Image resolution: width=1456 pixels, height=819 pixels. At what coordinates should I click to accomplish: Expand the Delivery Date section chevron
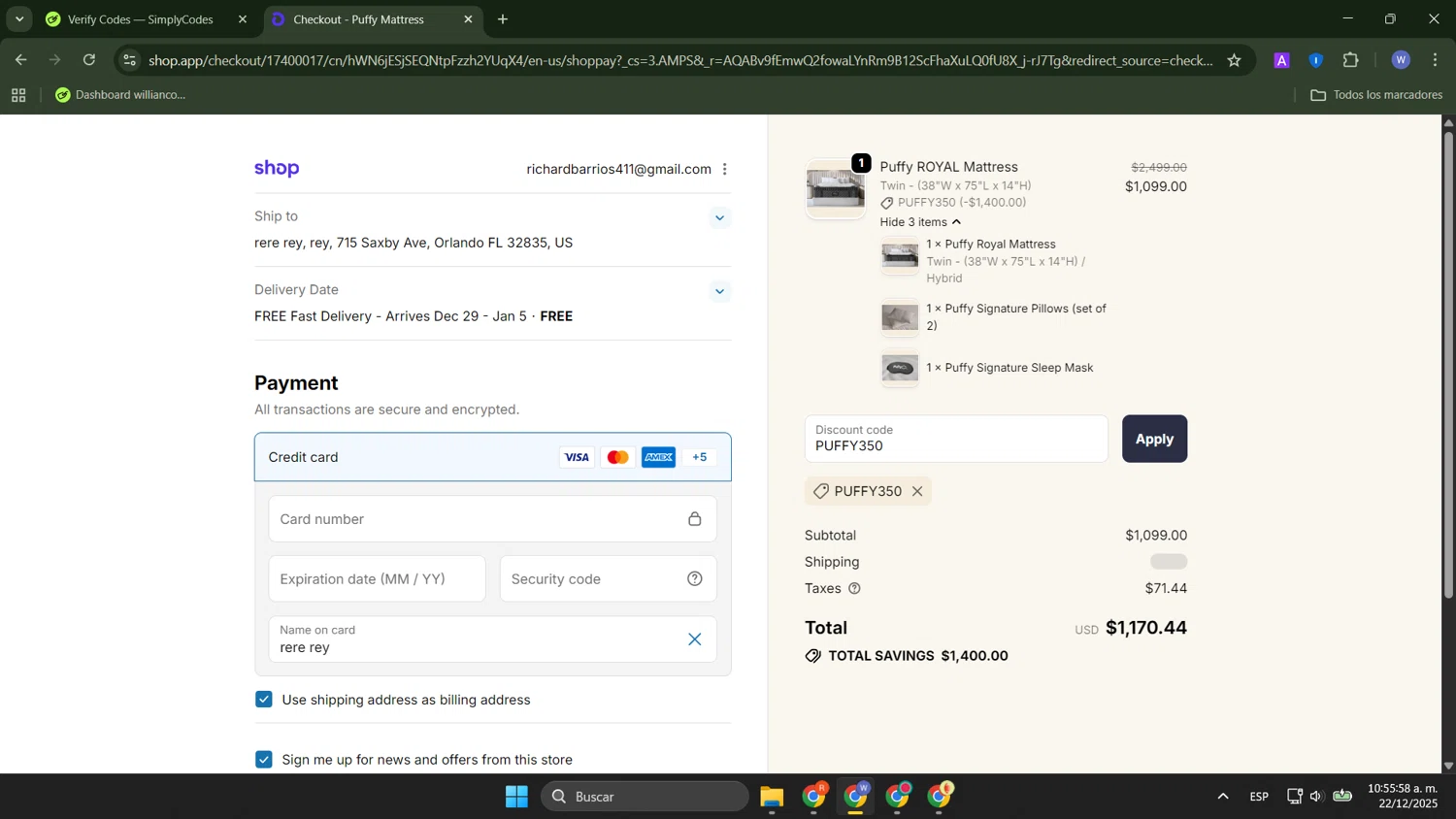point(719,291)
